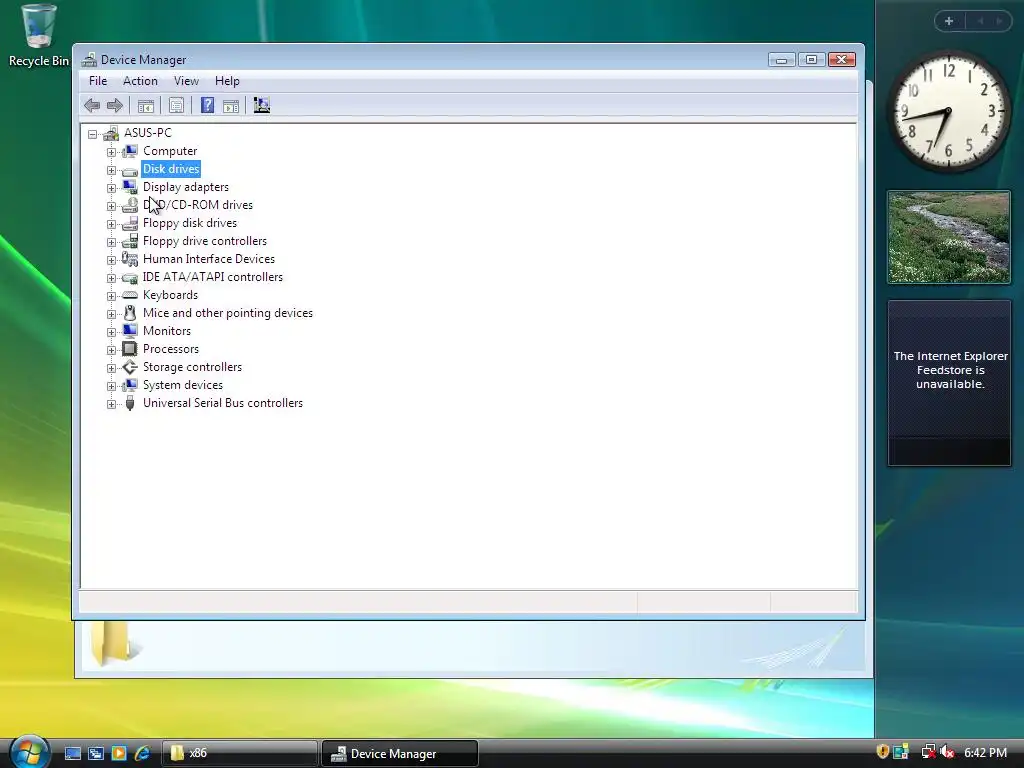Open Help with the blue question-mark icon

coord(207,105)
